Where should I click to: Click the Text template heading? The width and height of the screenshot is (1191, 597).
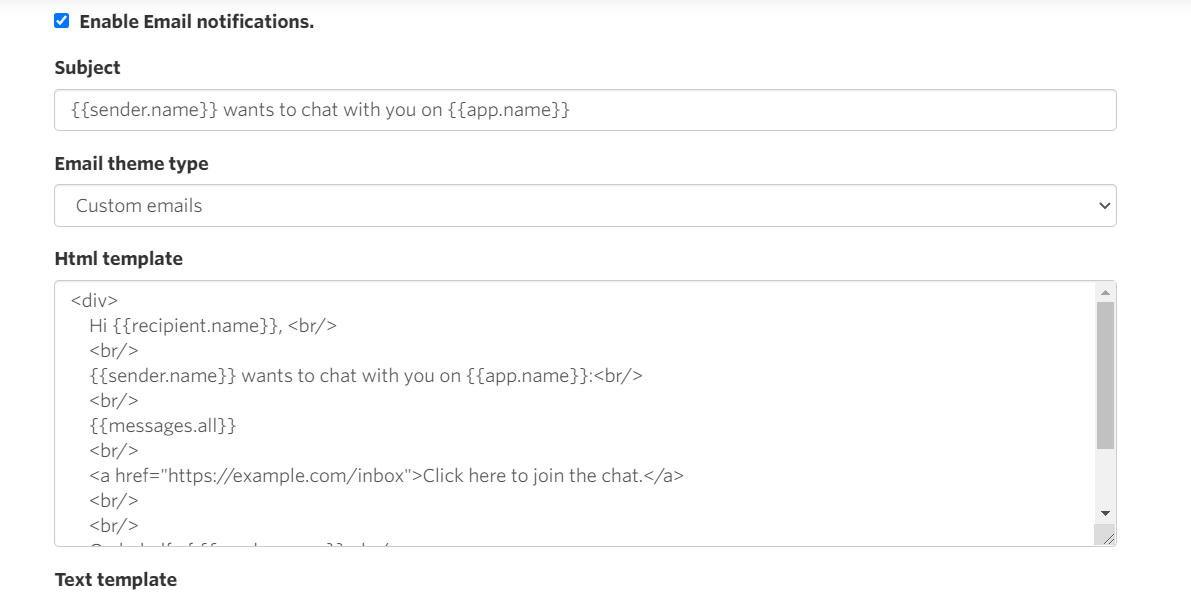pos(115,579)
